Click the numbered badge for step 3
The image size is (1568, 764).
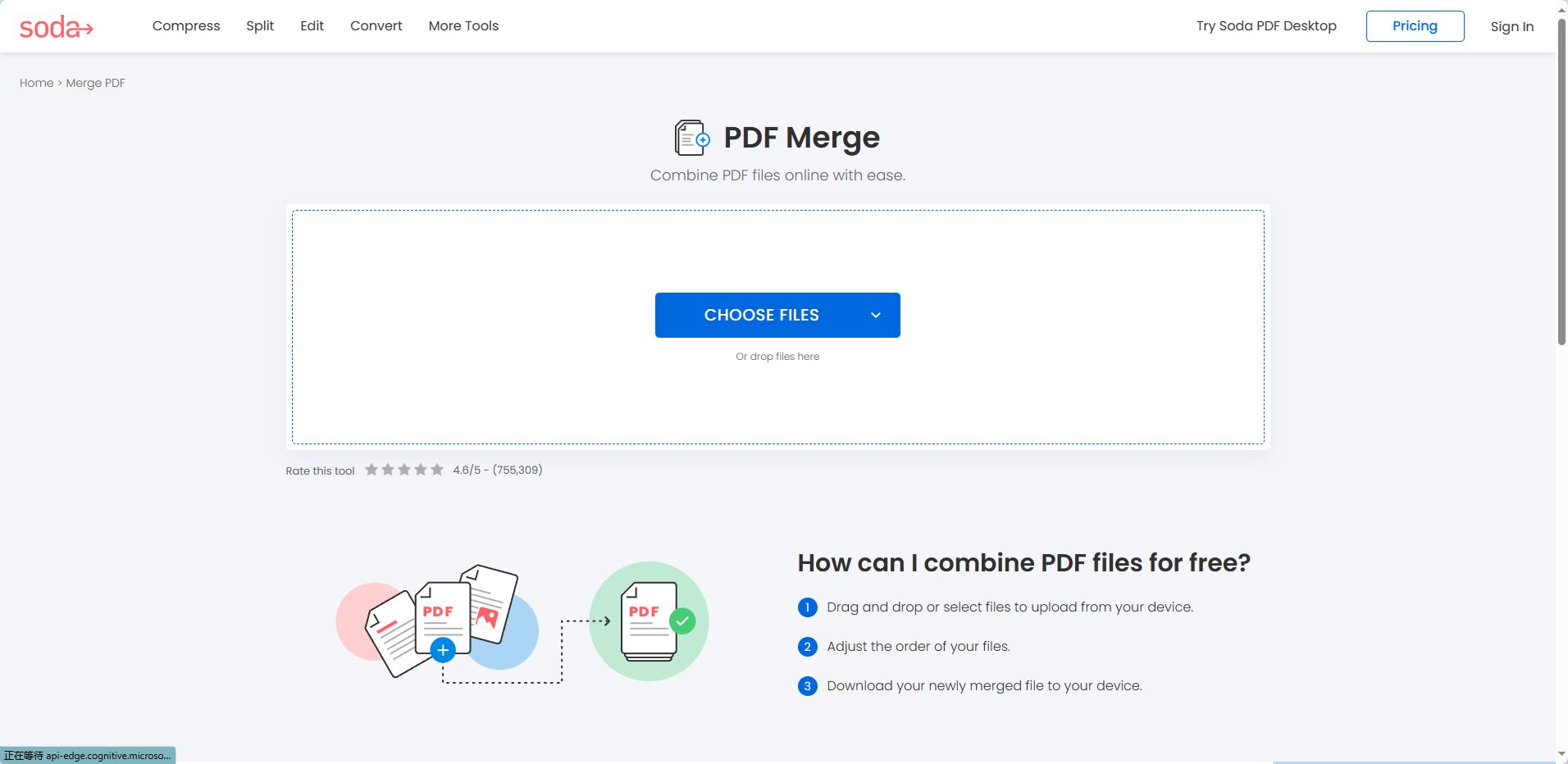click(x=809, y=686)
